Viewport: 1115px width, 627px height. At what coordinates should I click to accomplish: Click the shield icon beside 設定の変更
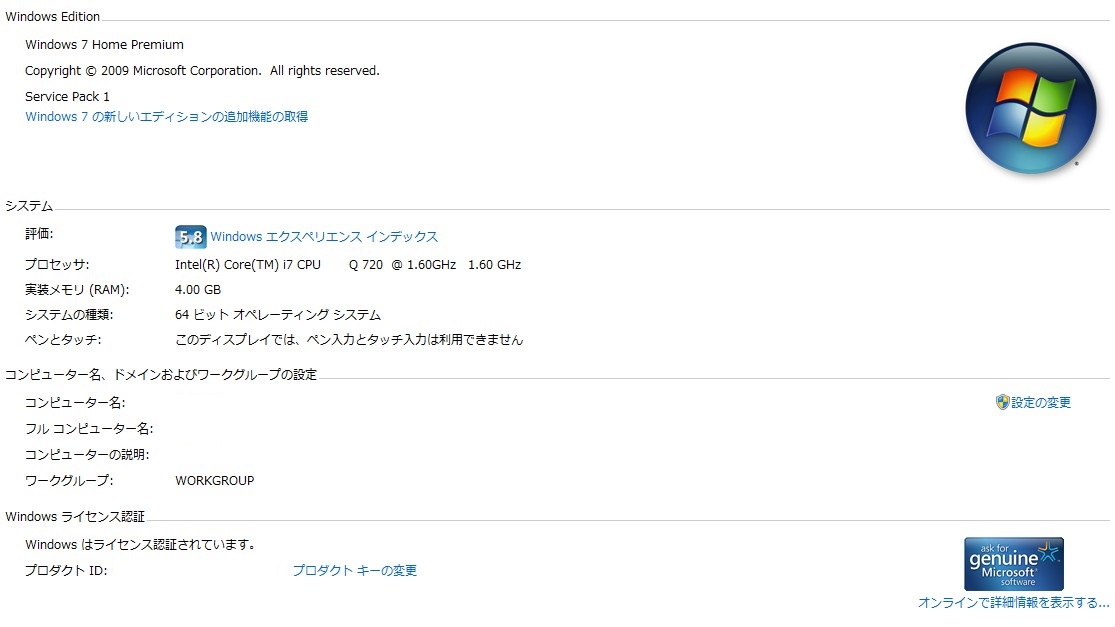1003,402
